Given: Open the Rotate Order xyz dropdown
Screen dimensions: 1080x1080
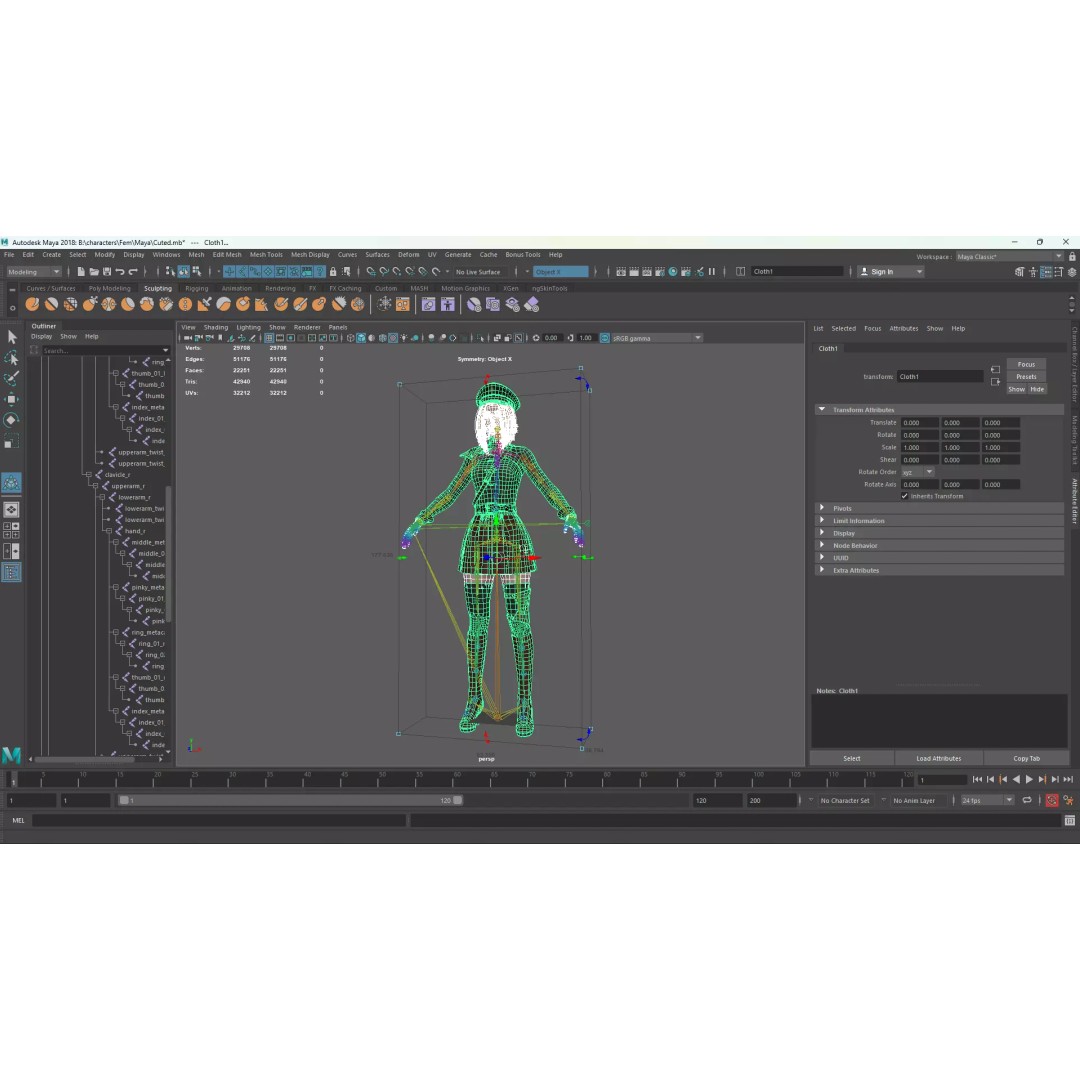Looking at the screenshot, I should click(918, 472).
